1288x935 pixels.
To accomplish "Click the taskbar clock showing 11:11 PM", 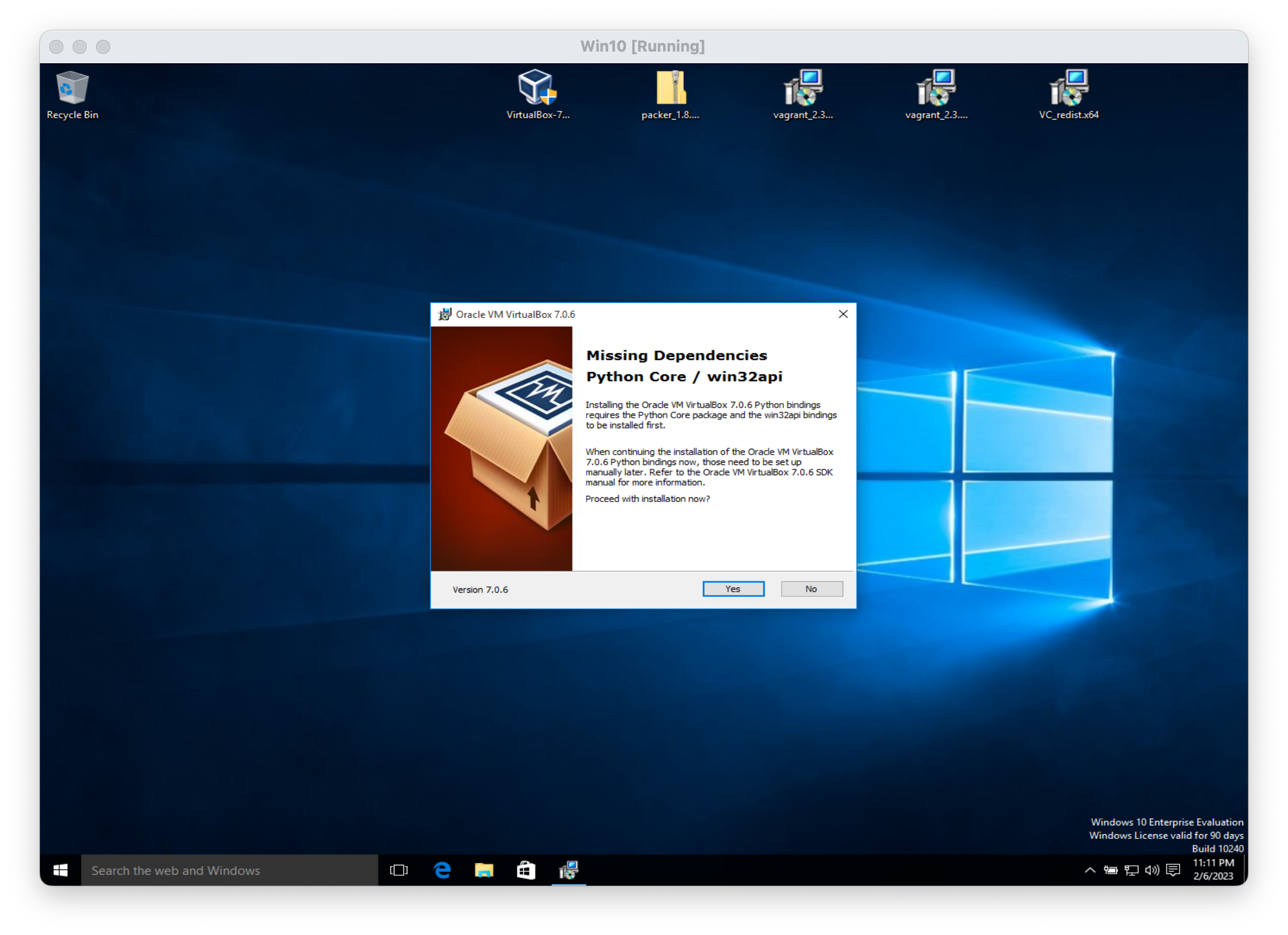I will (1213, 869).
